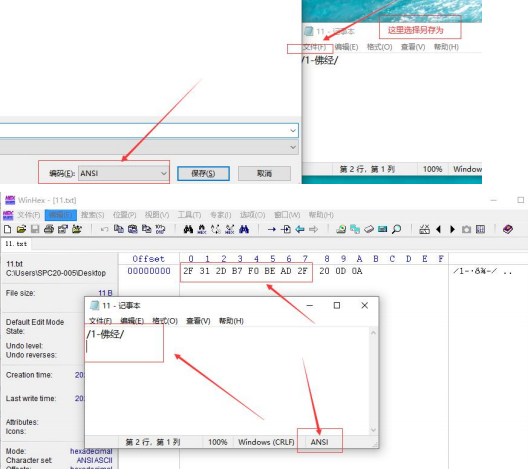Click the Open Disk icon in WinHex toolbar
Viewport: 528px width, 469px height.
point(341,229)
